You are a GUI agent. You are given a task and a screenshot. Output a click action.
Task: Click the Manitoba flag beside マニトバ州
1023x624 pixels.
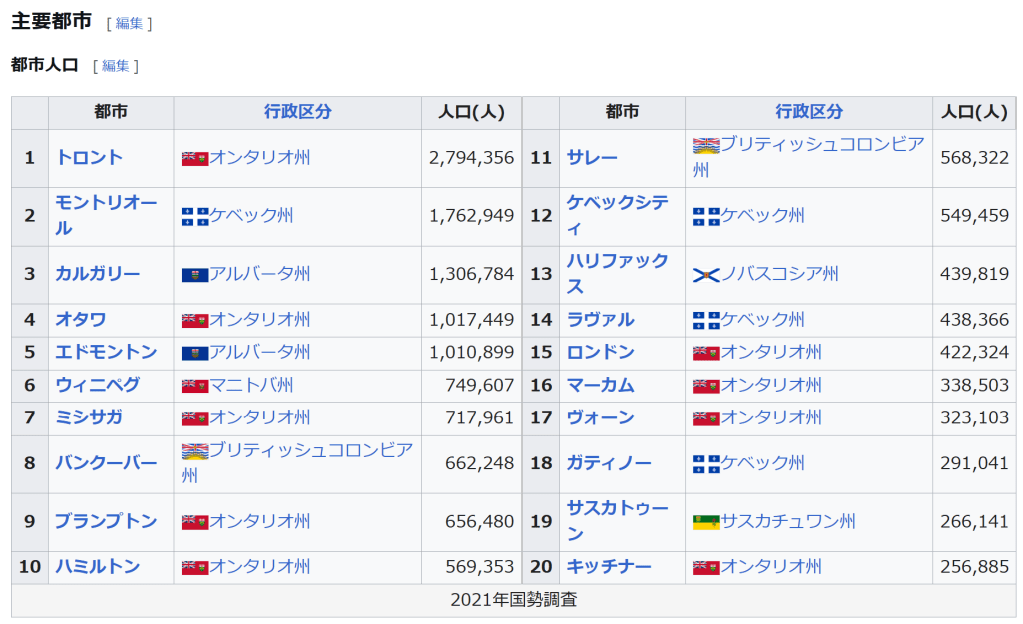click(x=194, y=386)
